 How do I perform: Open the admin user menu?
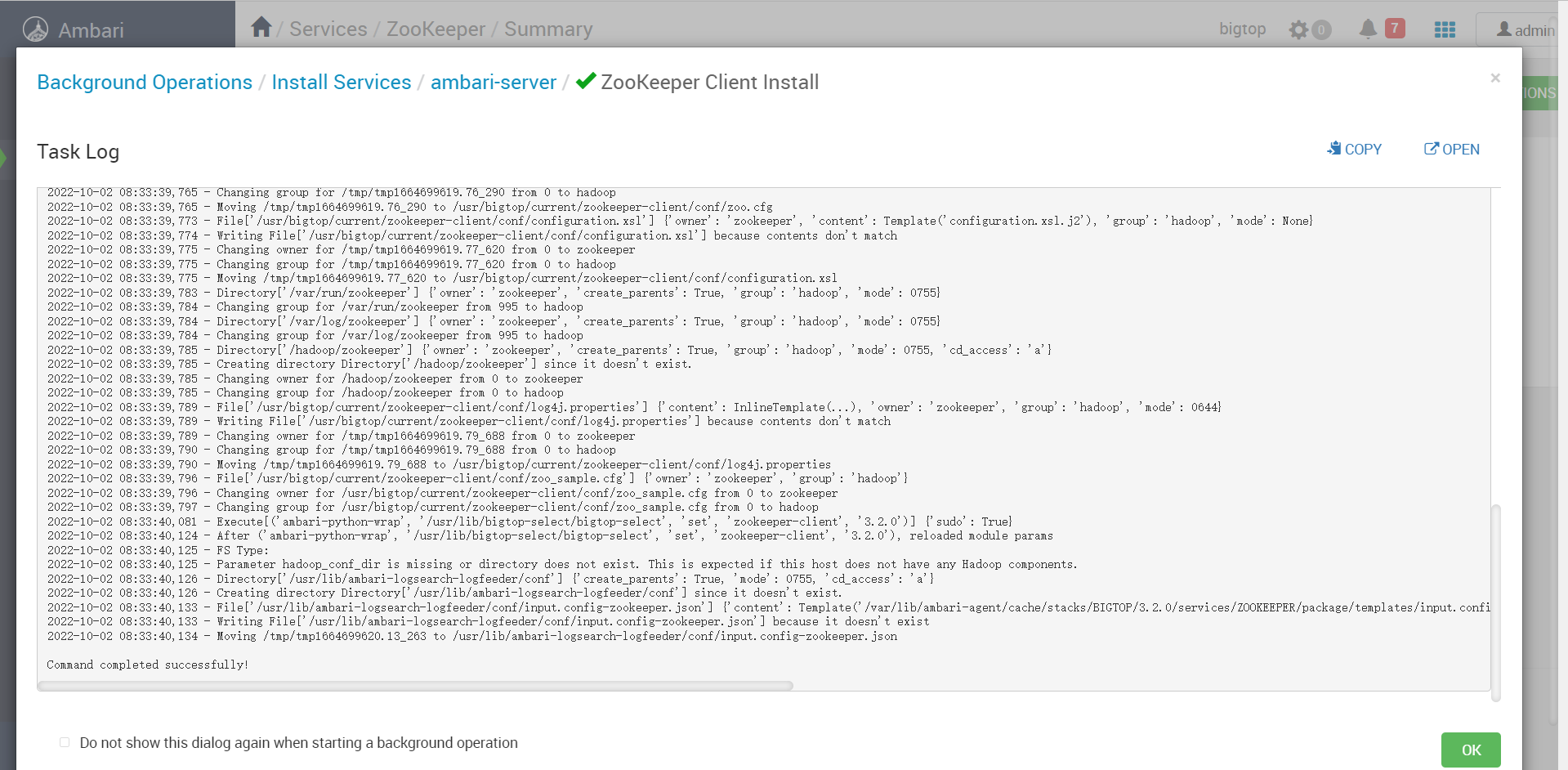coord(1525,29)
